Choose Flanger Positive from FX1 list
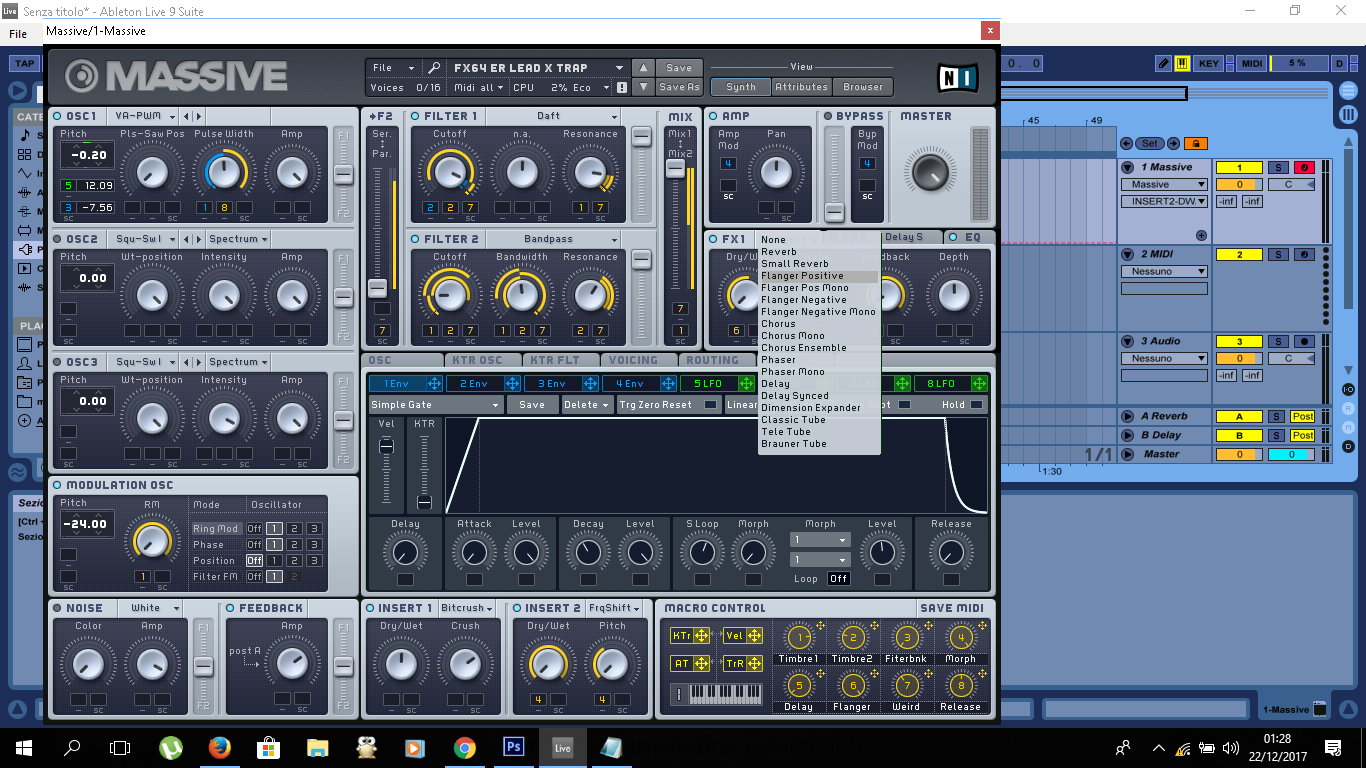The width and height of the screenshot is (1366, 768). 818,276
